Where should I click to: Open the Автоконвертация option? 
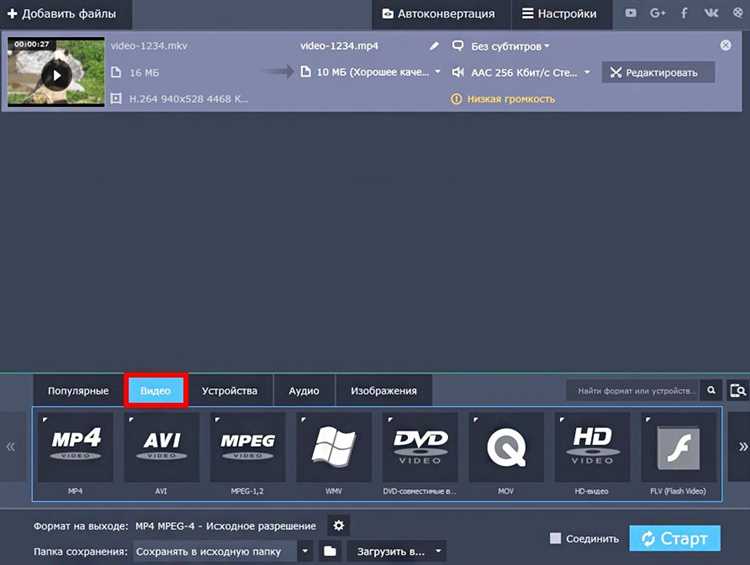click(x=439, y=14)
